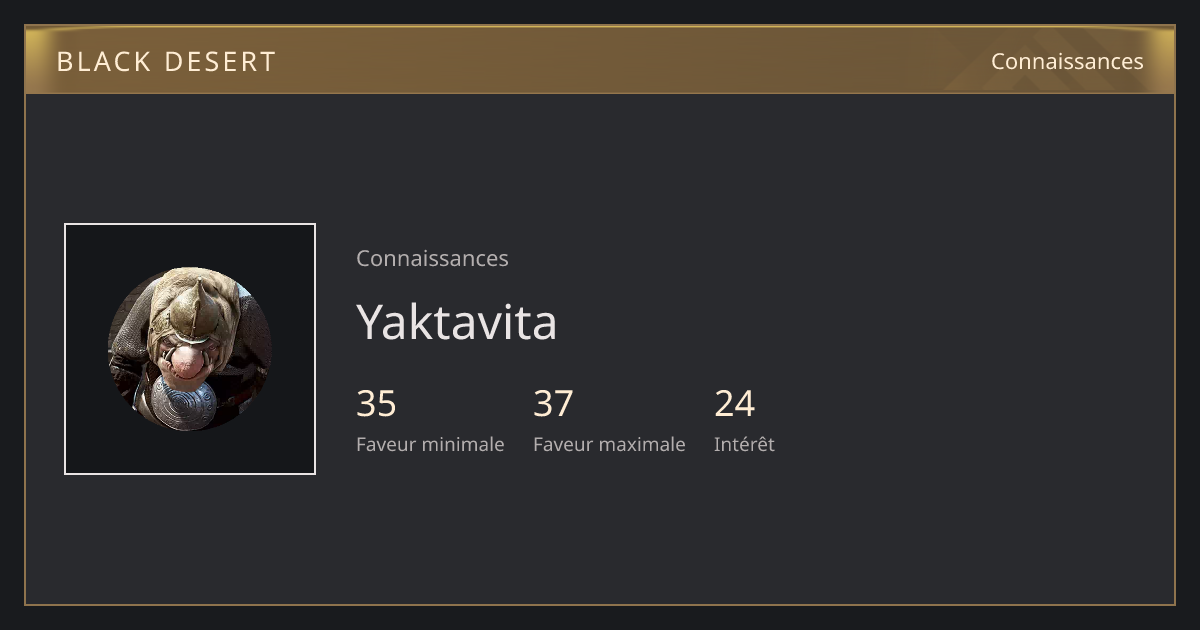The image size is (1200, 630).
Task: Click the white-bordered thumbnail frame corner
Action: point(66,225)
